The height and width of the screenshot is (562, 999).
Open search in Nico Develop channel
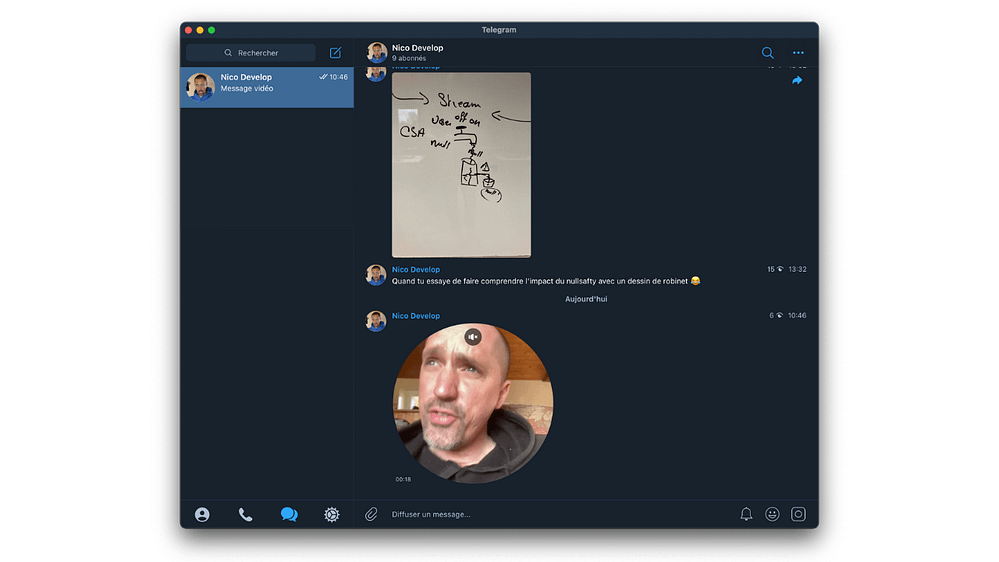click(x=768, y=53)
